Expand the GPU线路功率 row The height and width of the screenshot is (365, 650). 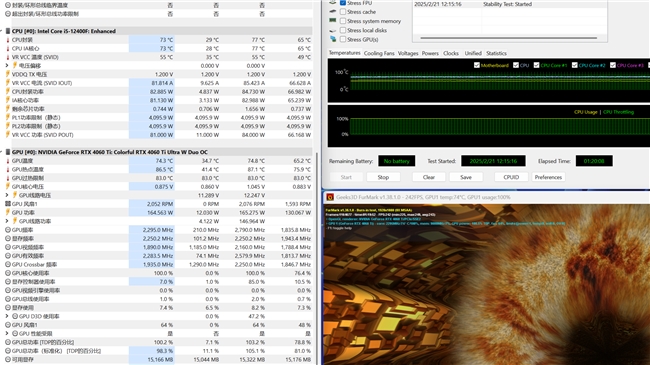[x=7, y=221]
